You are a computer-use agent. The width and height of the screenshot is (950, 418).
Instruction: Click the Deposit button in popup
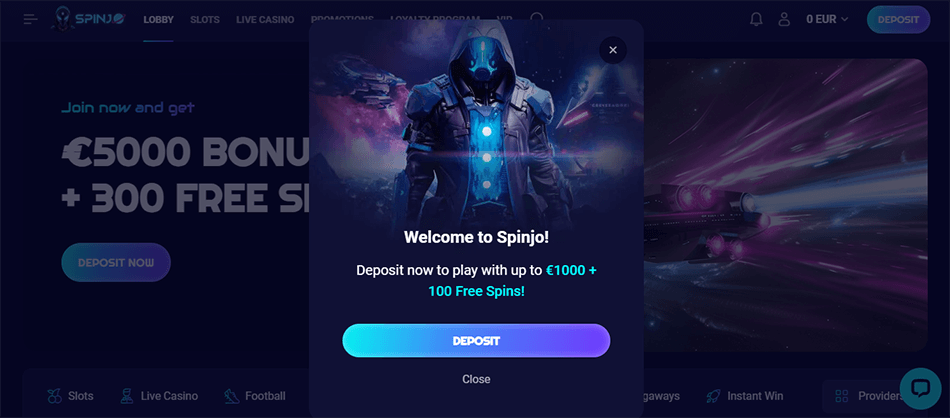point(476,340)
